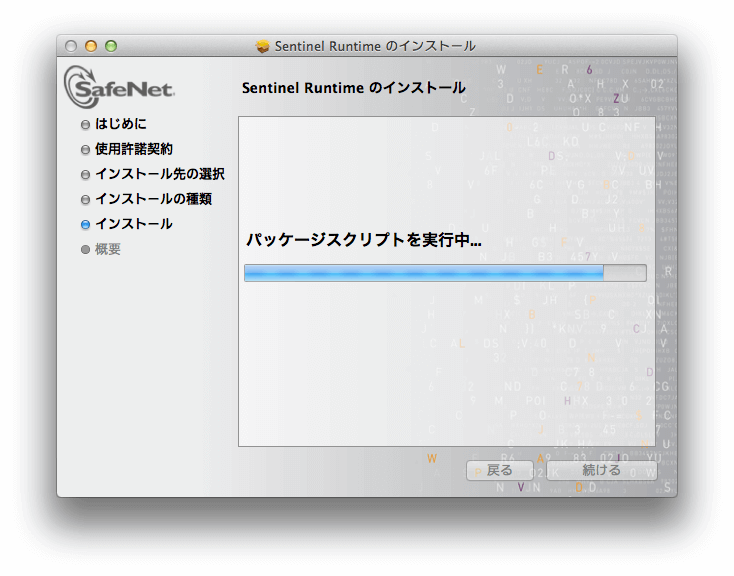Screen dimensions: 734x576
Task: Click the bullet beside 使用許諾契約
Action: click(85, 150)
